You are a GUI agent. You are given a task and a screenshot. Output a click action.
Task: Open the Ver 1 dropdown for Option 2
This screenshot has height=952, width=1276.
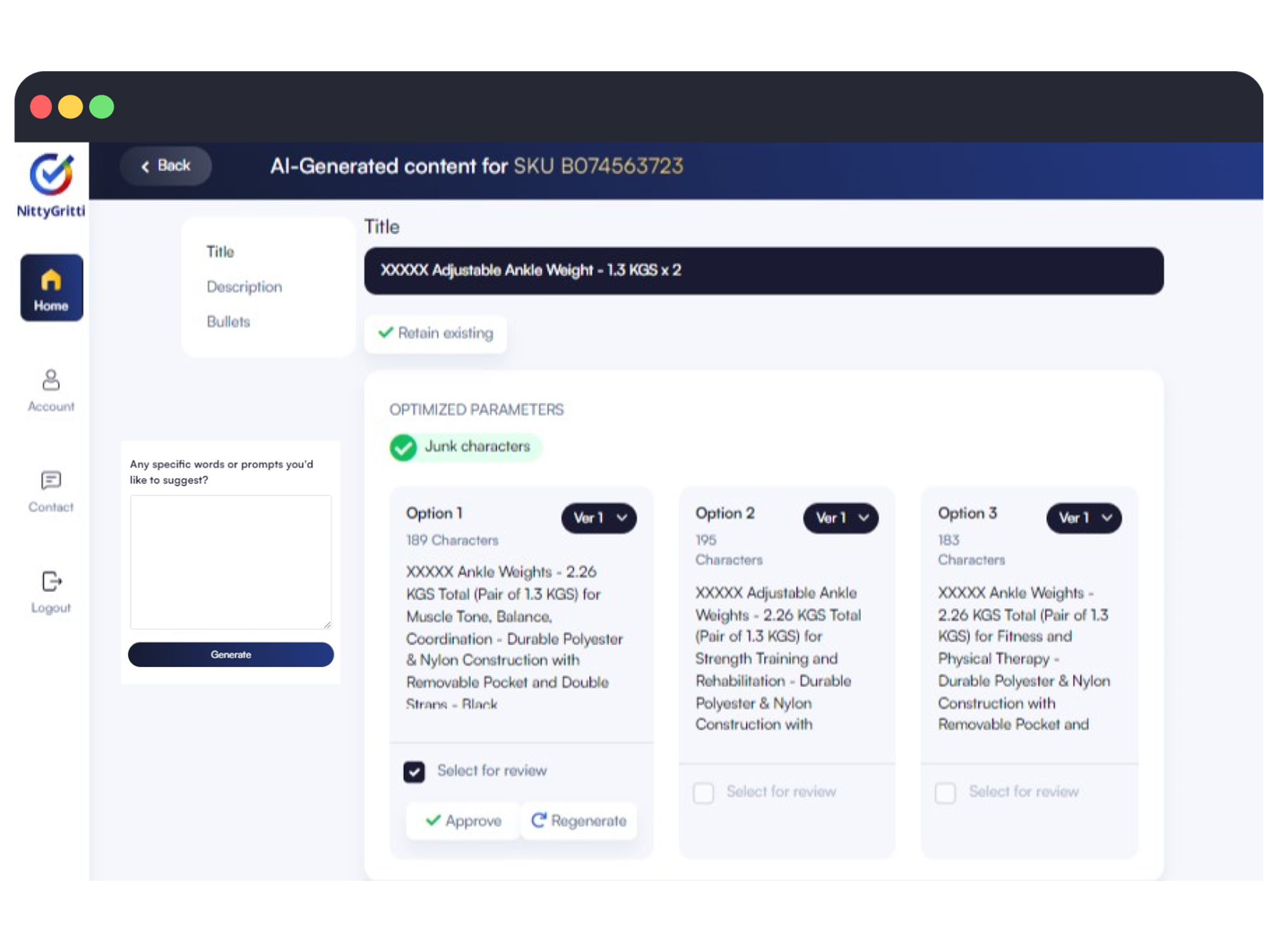click(840, 518)
